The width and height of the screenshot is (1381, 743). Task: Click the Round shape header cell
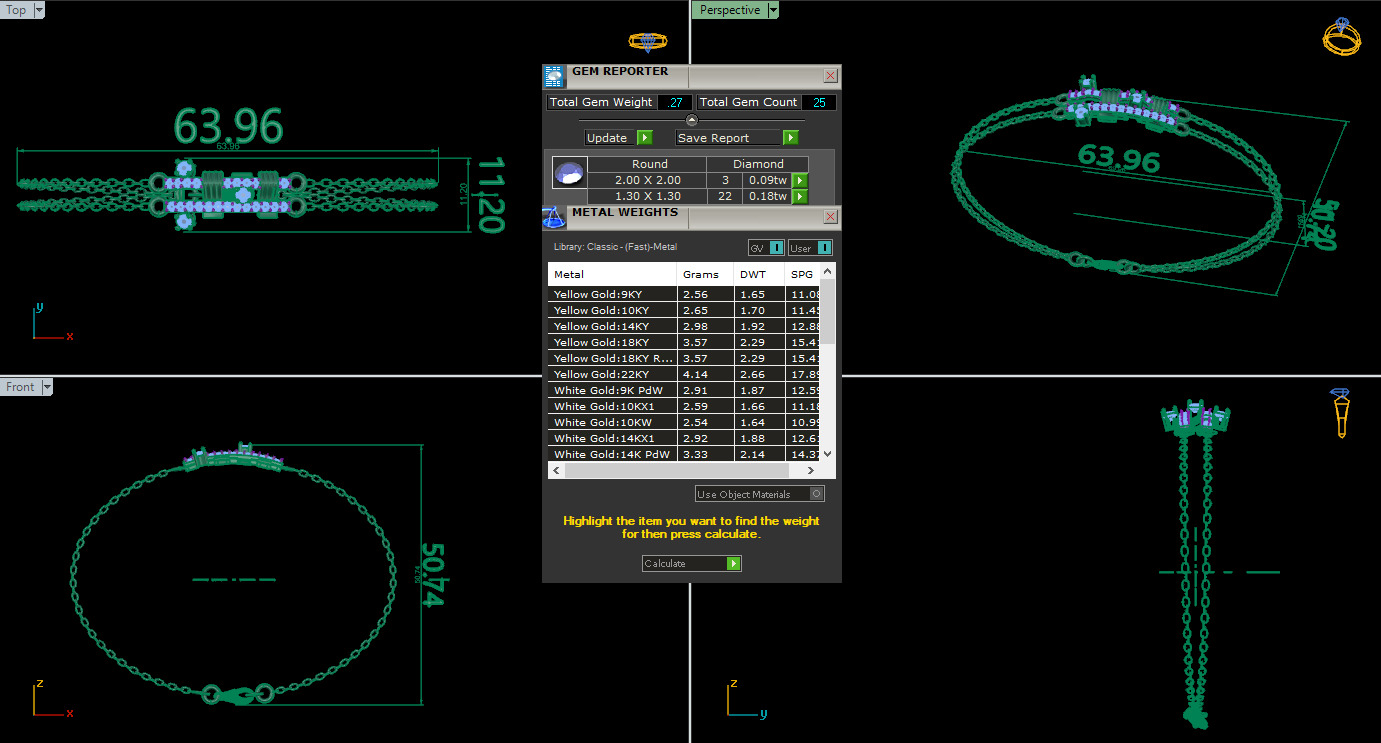tap(647, 164)
